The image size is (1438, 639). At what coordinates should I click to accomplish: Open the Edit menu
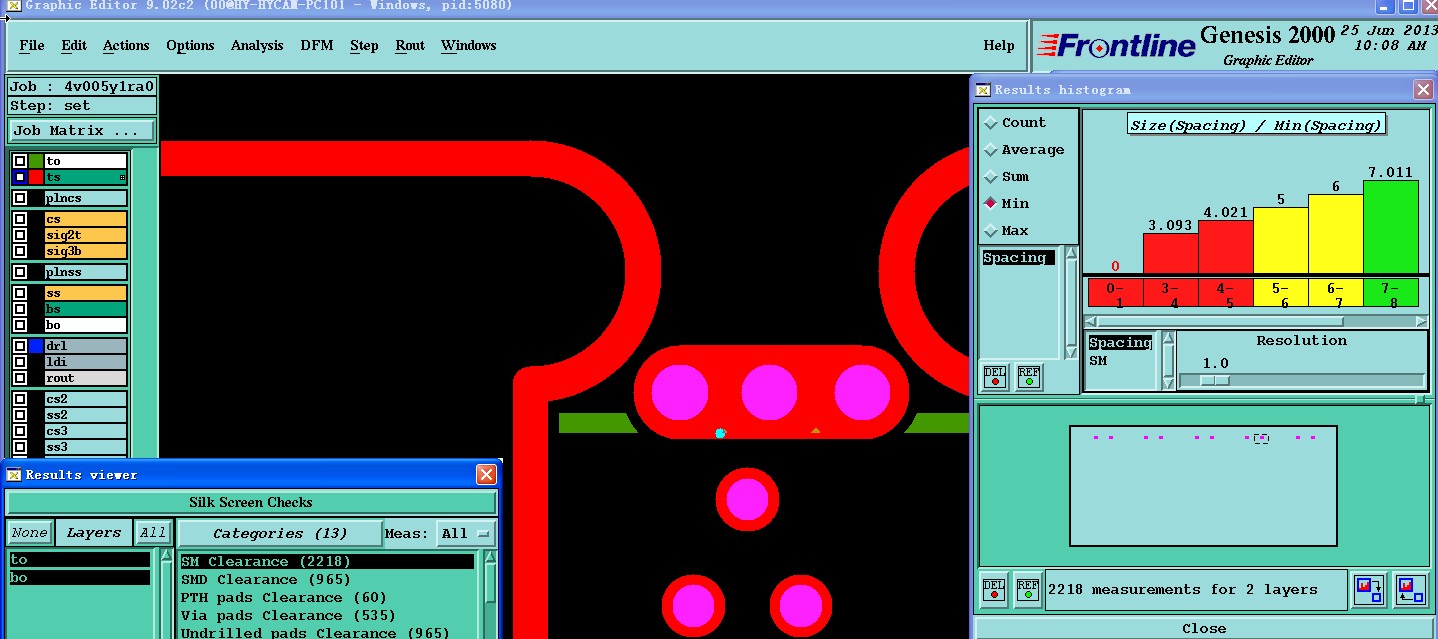[74, 46]
